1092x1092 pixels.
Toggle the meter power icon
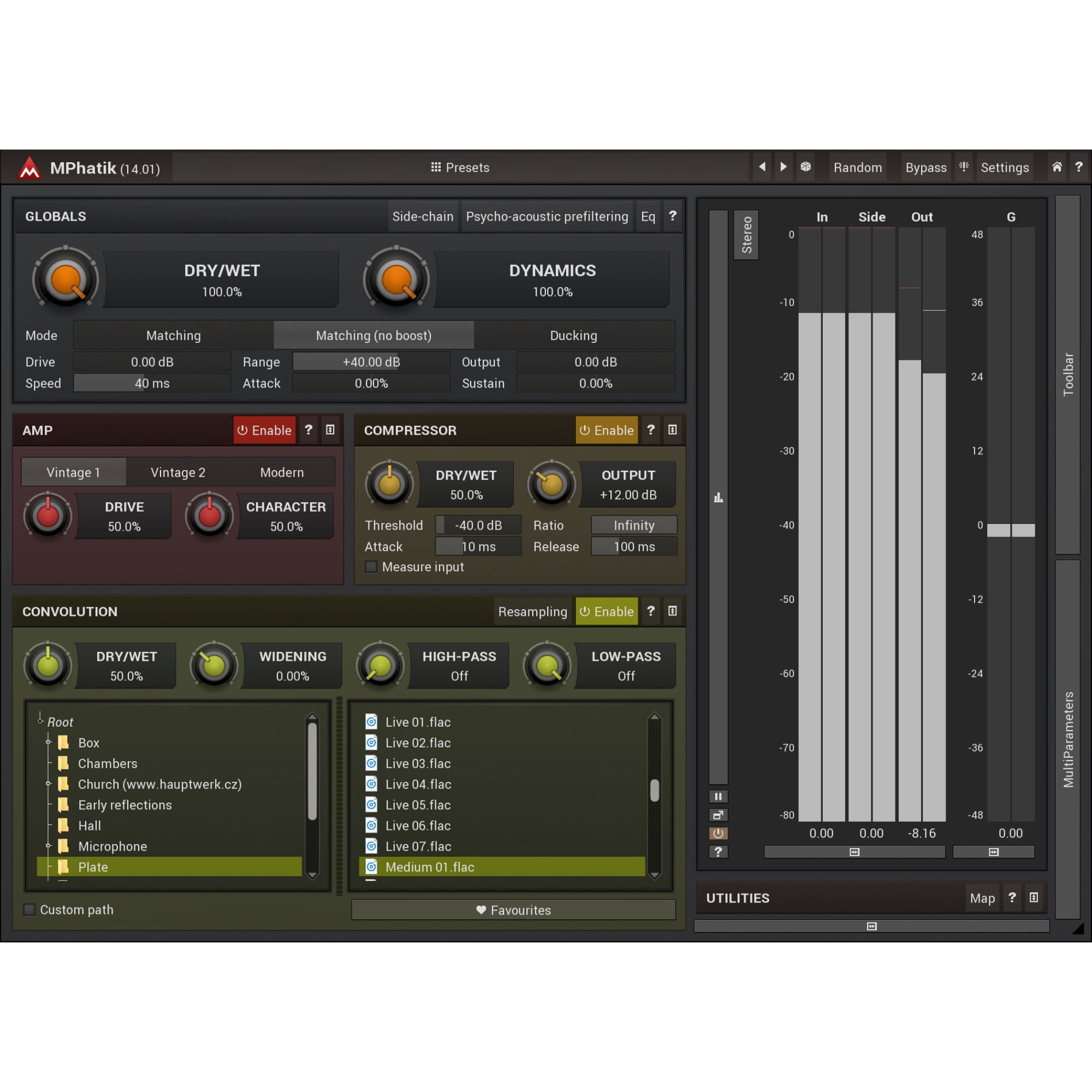tap(718, 833)
